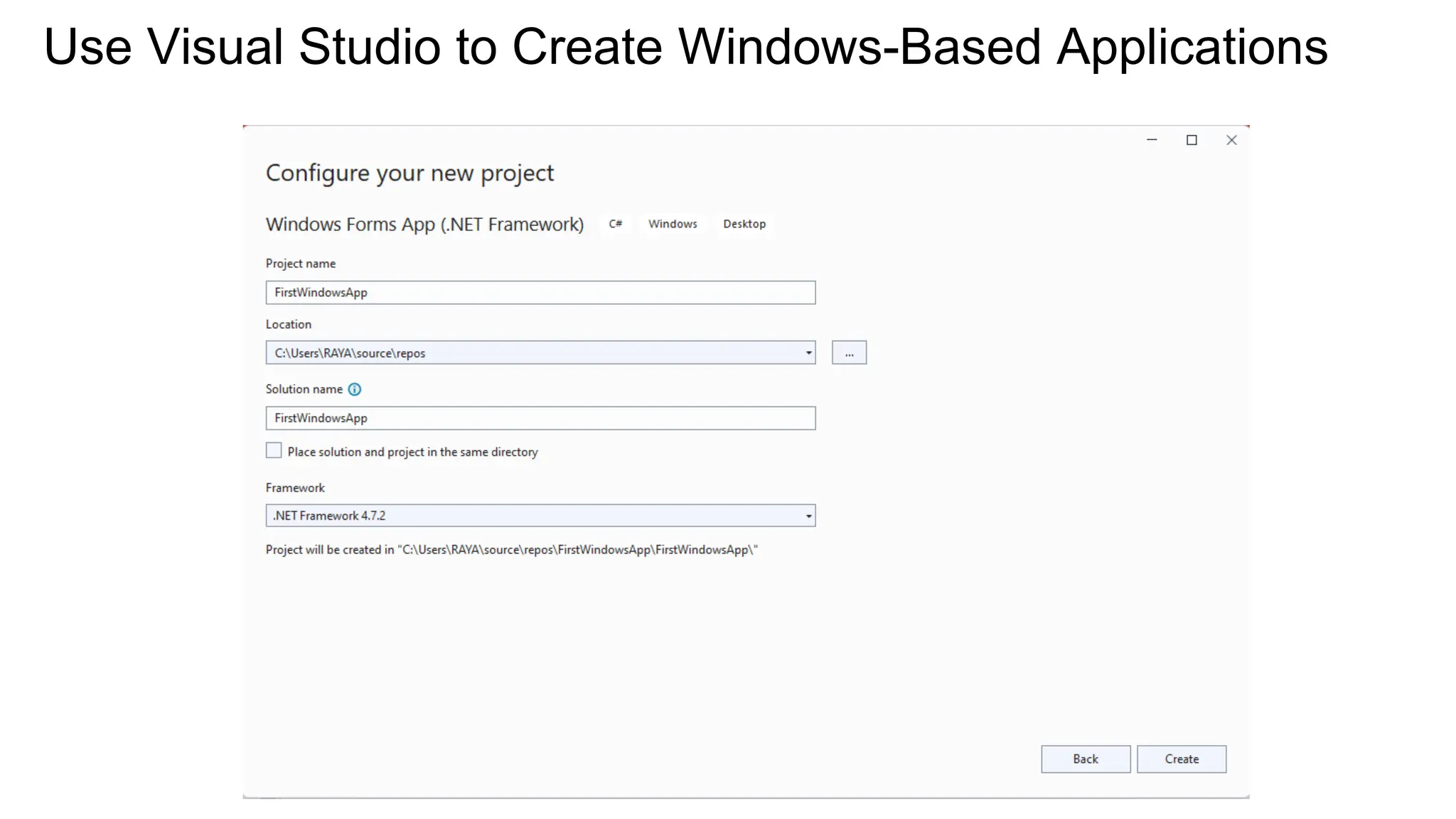1456x819 pixels.
Task: Expand the Location dropdown arrow
Action: [808, 353]
